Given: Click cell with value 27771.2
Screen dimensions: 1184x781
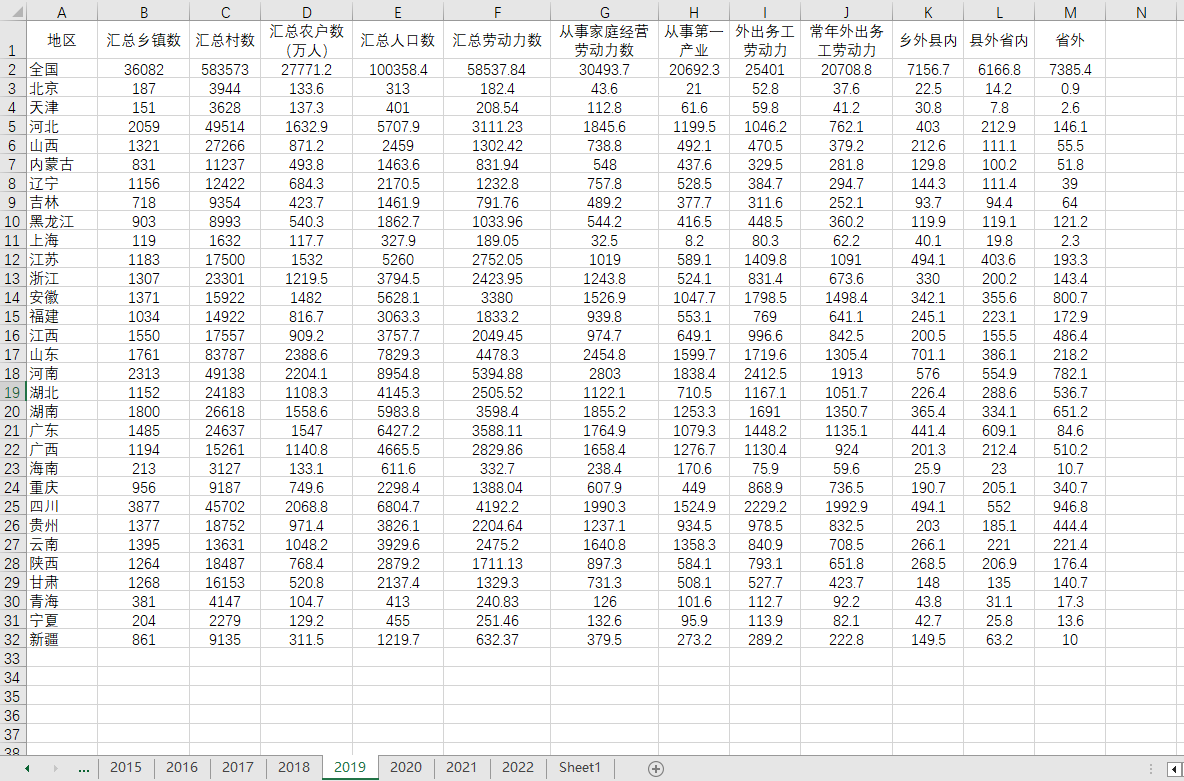Looking at the screenshot, I should pyautogui.click(x=307, y=69).
